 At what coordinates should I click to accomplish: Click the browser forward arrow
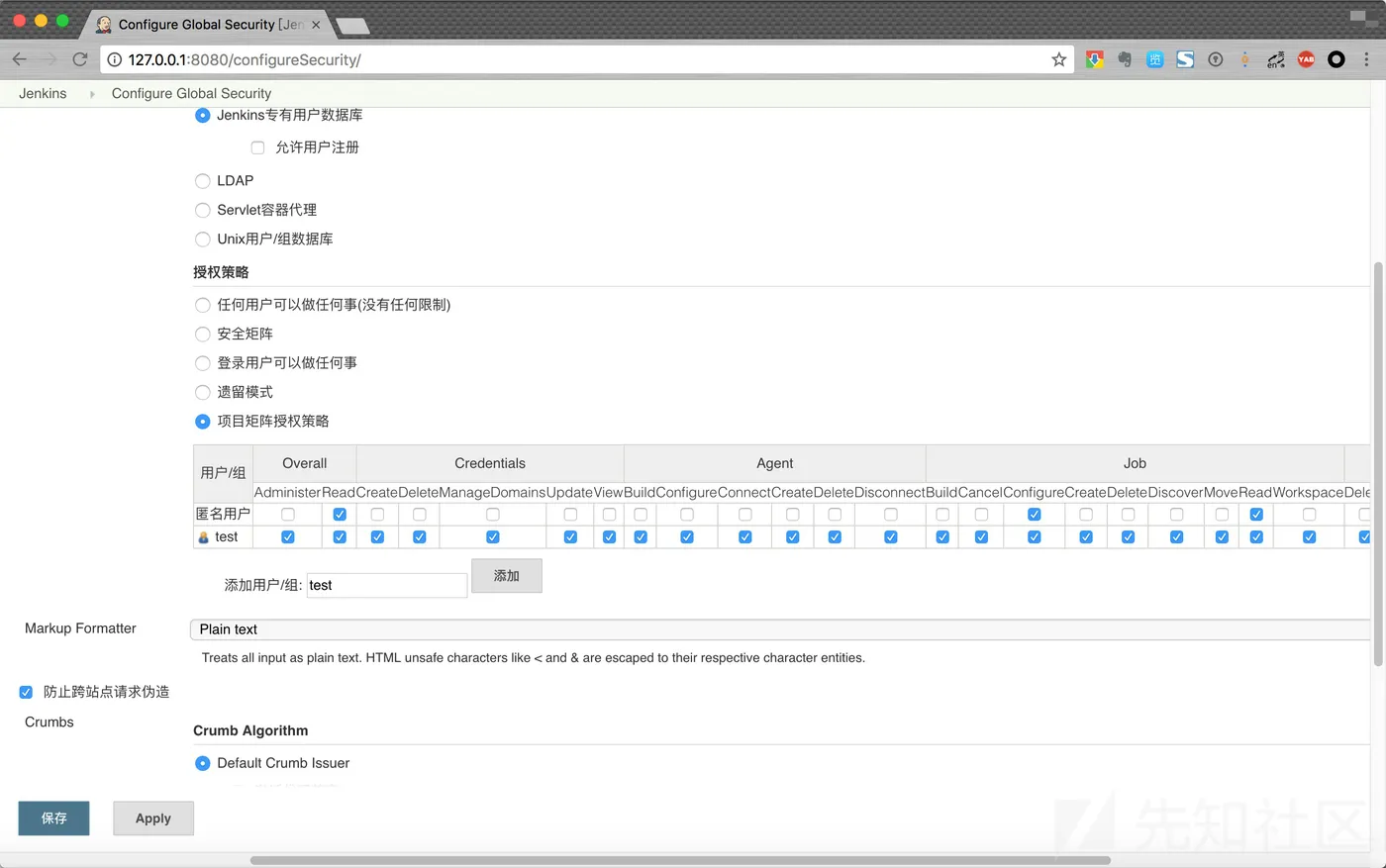tap(49, 59)
